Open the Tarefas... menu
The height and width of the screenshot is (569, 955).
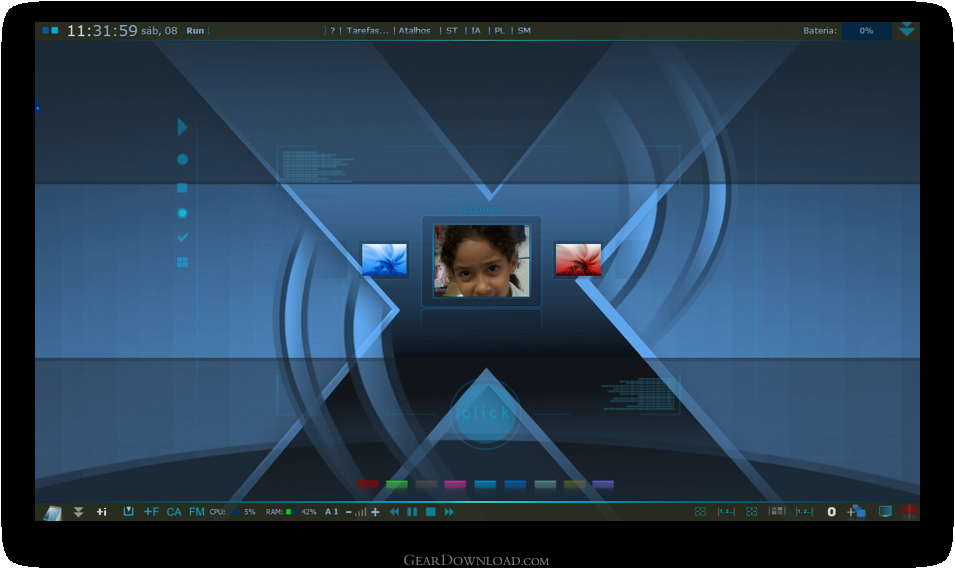[x=367, y=30]
